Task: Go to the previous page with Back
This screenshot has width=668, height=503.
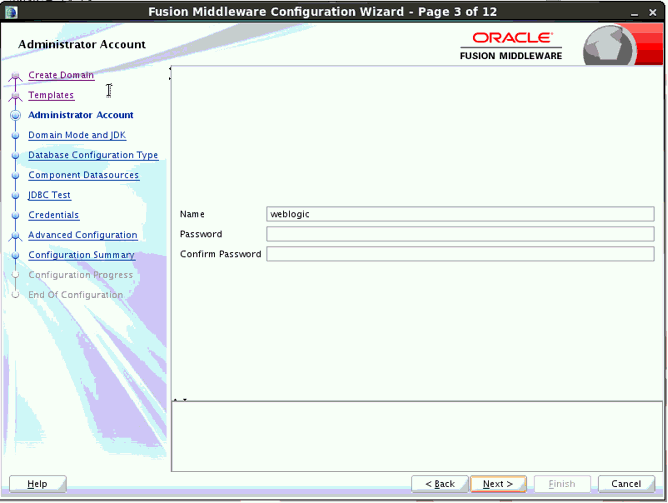Action: point(440,484)
